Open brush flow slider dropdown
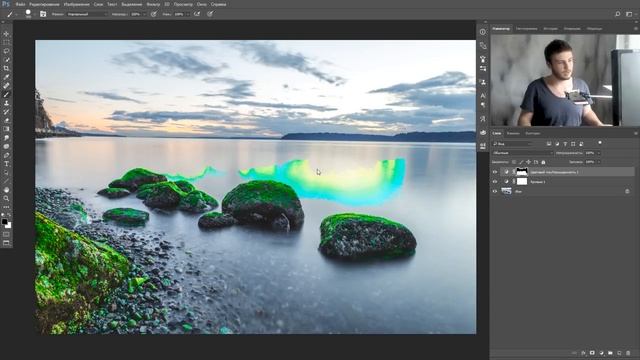The image size is (640, 360). click(188, 14)
